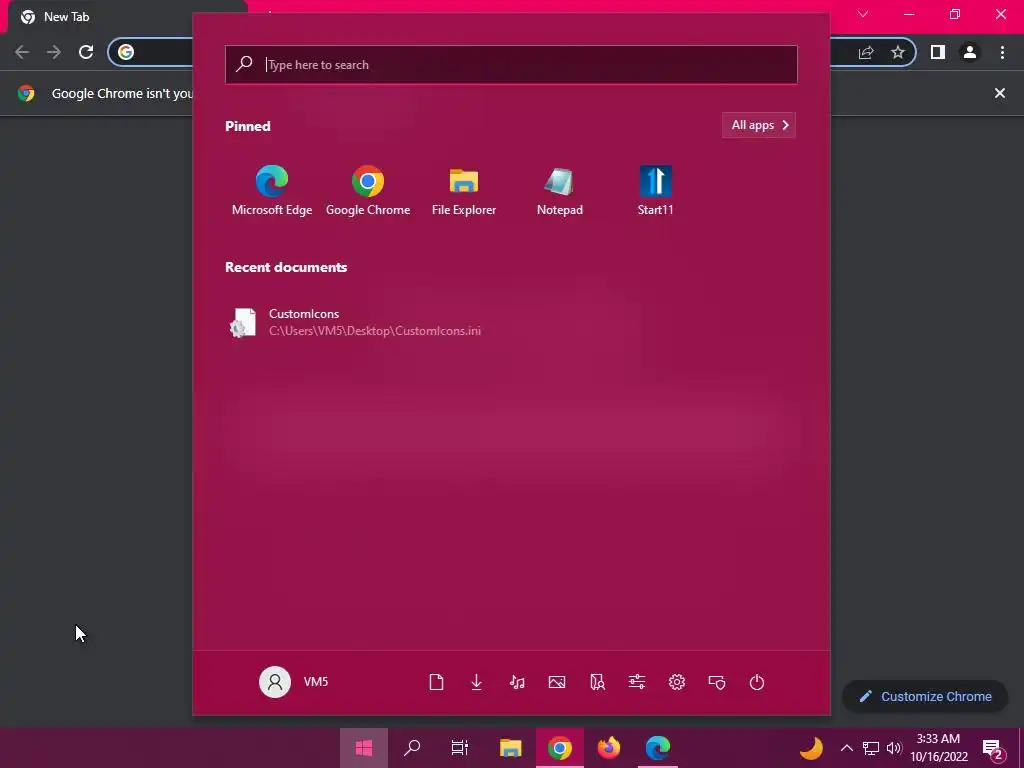
Task: Open File Explorer from the taskbar
Action: click(x=510, y=748)
